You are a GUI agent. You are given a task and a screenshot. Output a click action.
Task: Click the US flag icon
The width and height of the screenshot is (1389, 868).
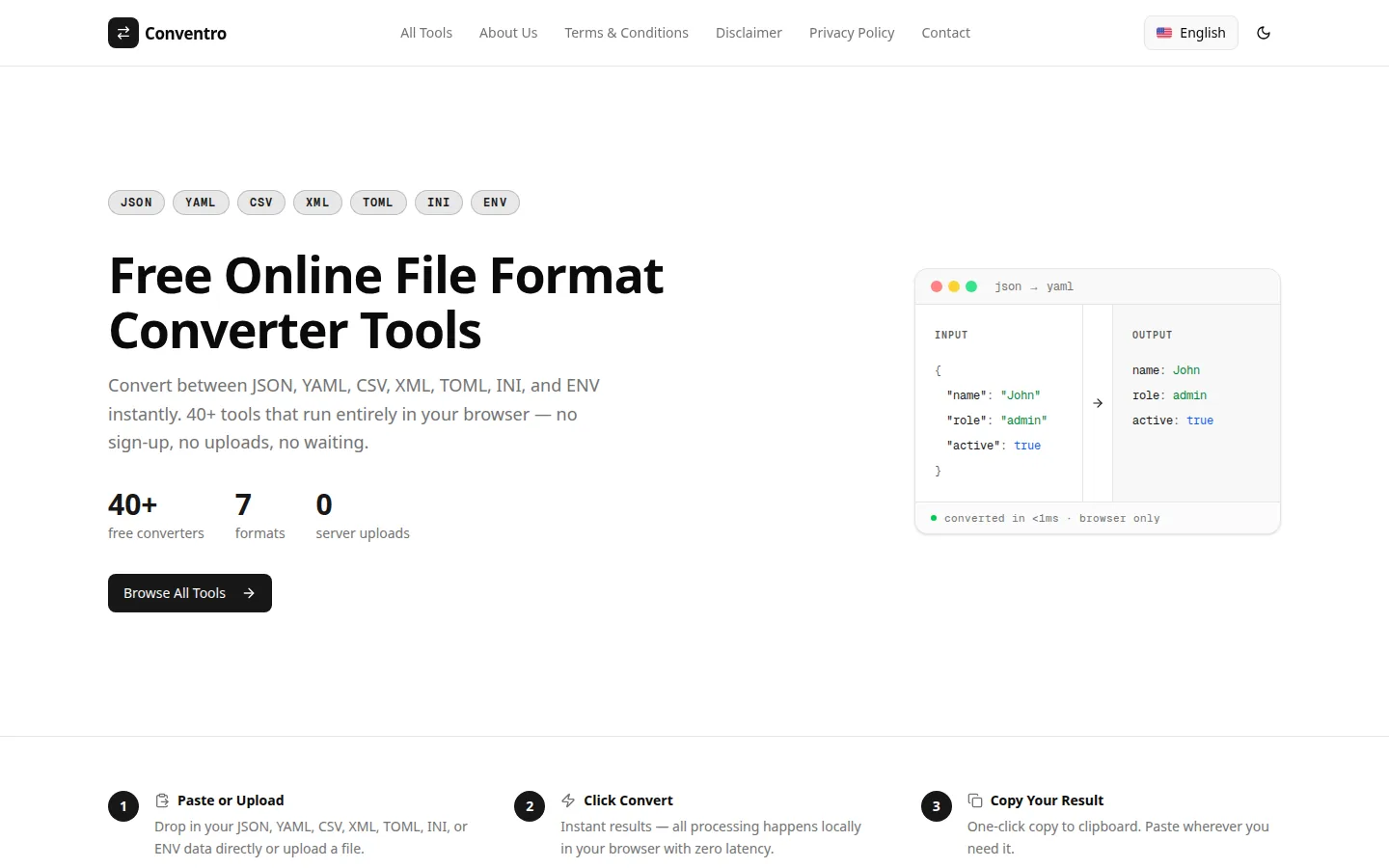(x=1164, y=33)
